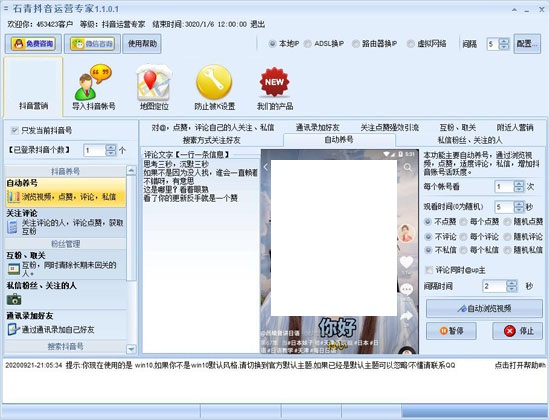This screenshot has width=550, height=420.
Task: Select 通讯录加好友 item in left list
Action: click(x=66, y=324)
